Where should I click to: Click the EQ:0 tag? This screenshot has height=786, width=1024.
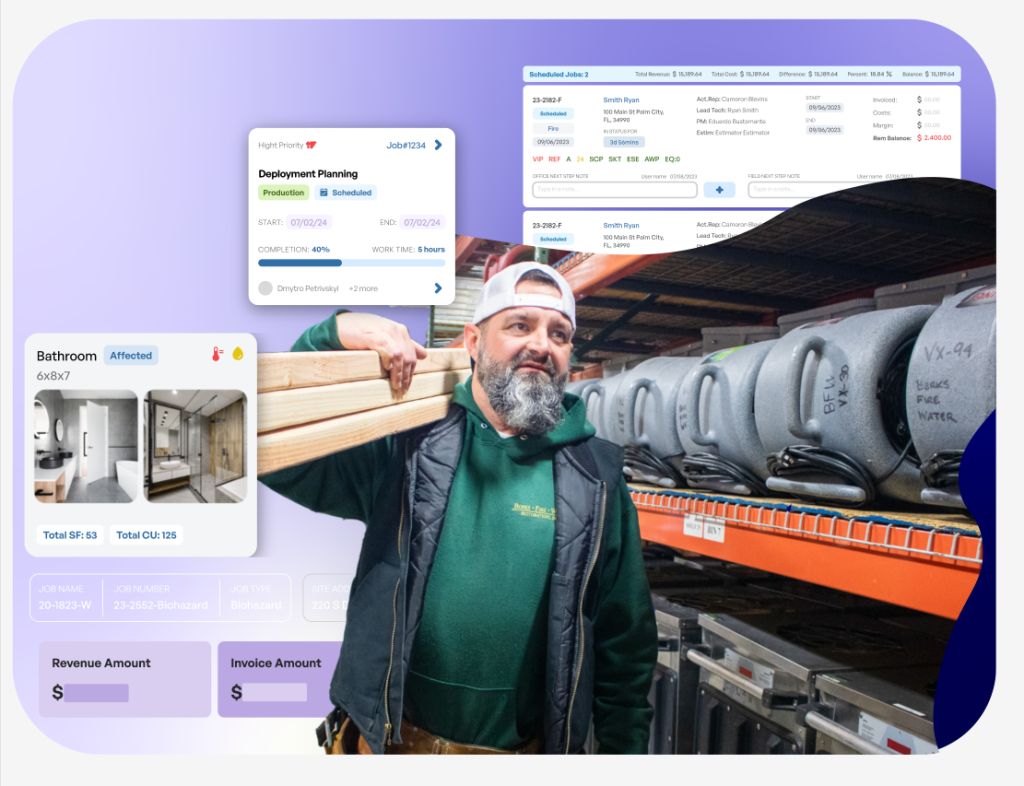(x=673, y=159)
